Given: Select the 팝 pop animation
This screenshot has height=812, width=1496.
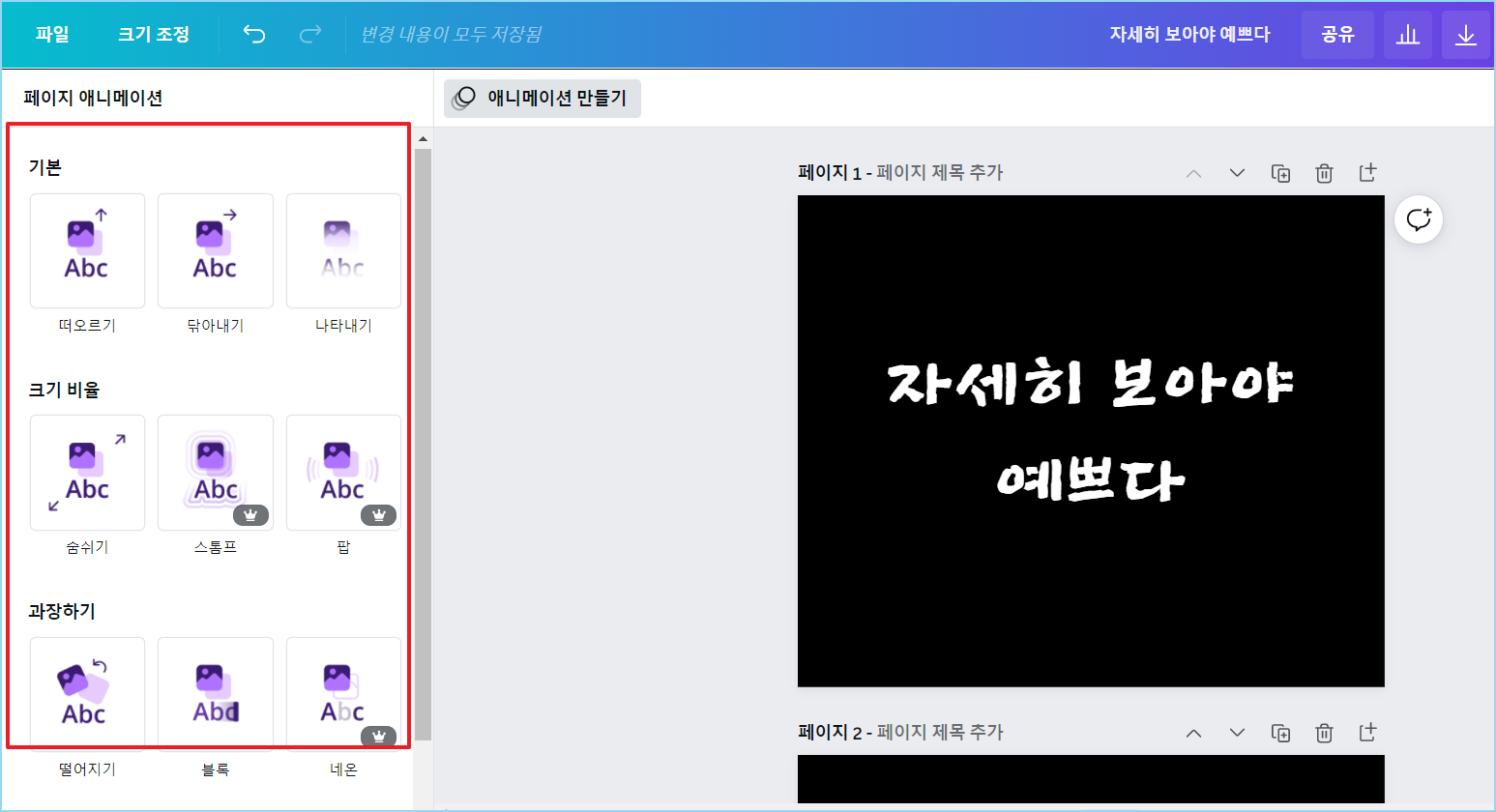Looking at the screenshot, I should pos(342,473).
